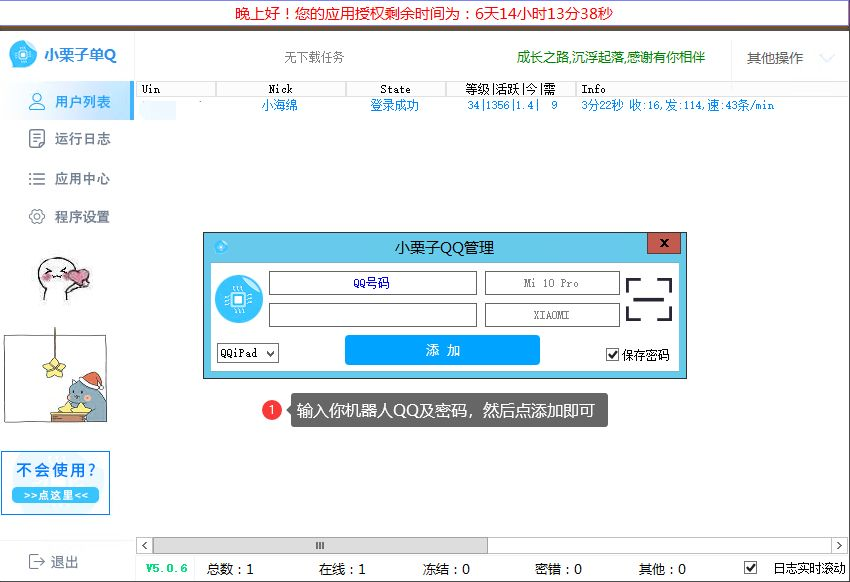
Task: Click the document icon beside 运行日志
Action: click(x=36, y=139)
